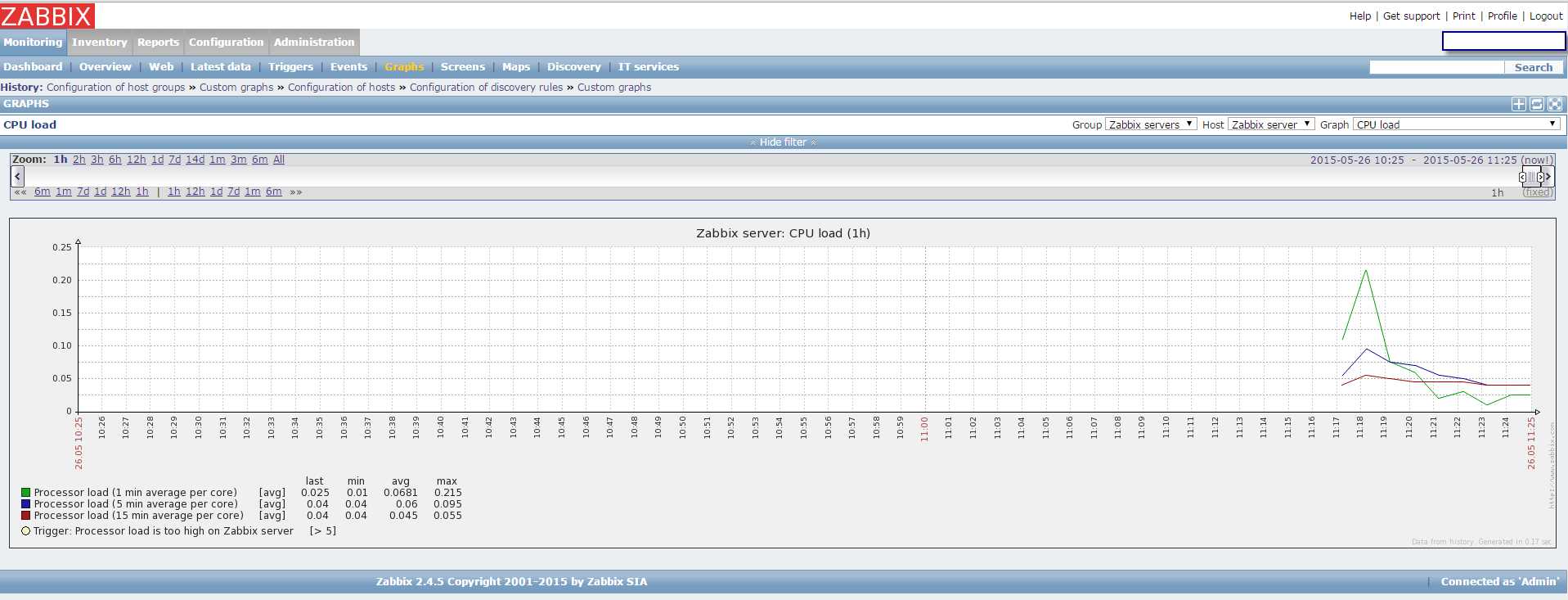The height and width of the screenshot is (600, 1568).
Task: Set Zoom to All
Action: pos(279,160)
